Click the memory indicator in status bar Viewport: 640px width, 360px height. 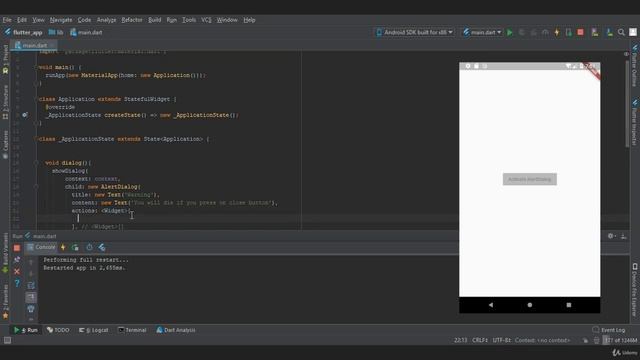coord(621,340)
